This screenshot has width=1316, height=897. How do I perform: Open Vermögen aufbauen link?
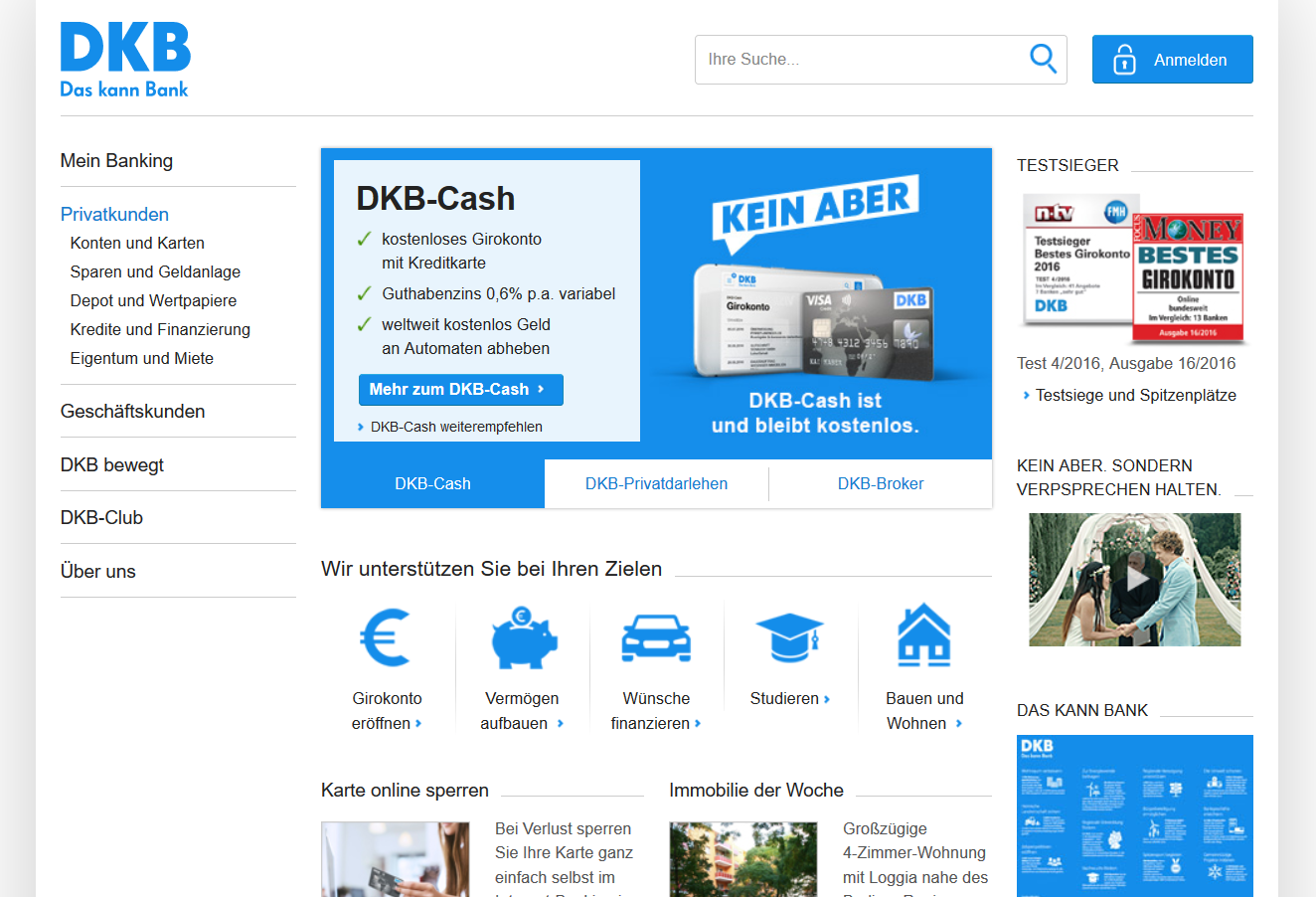tap(522, 711)
